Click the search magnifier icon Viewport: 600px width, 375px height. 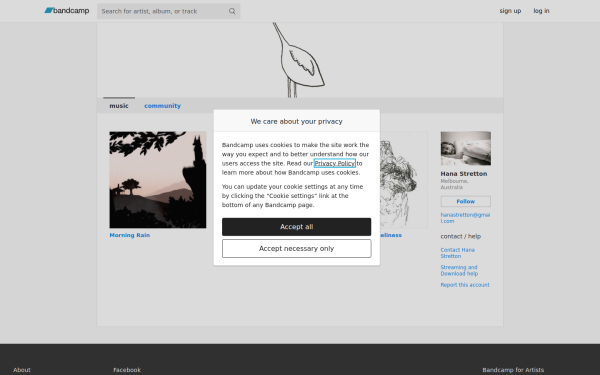click(232, 11)
